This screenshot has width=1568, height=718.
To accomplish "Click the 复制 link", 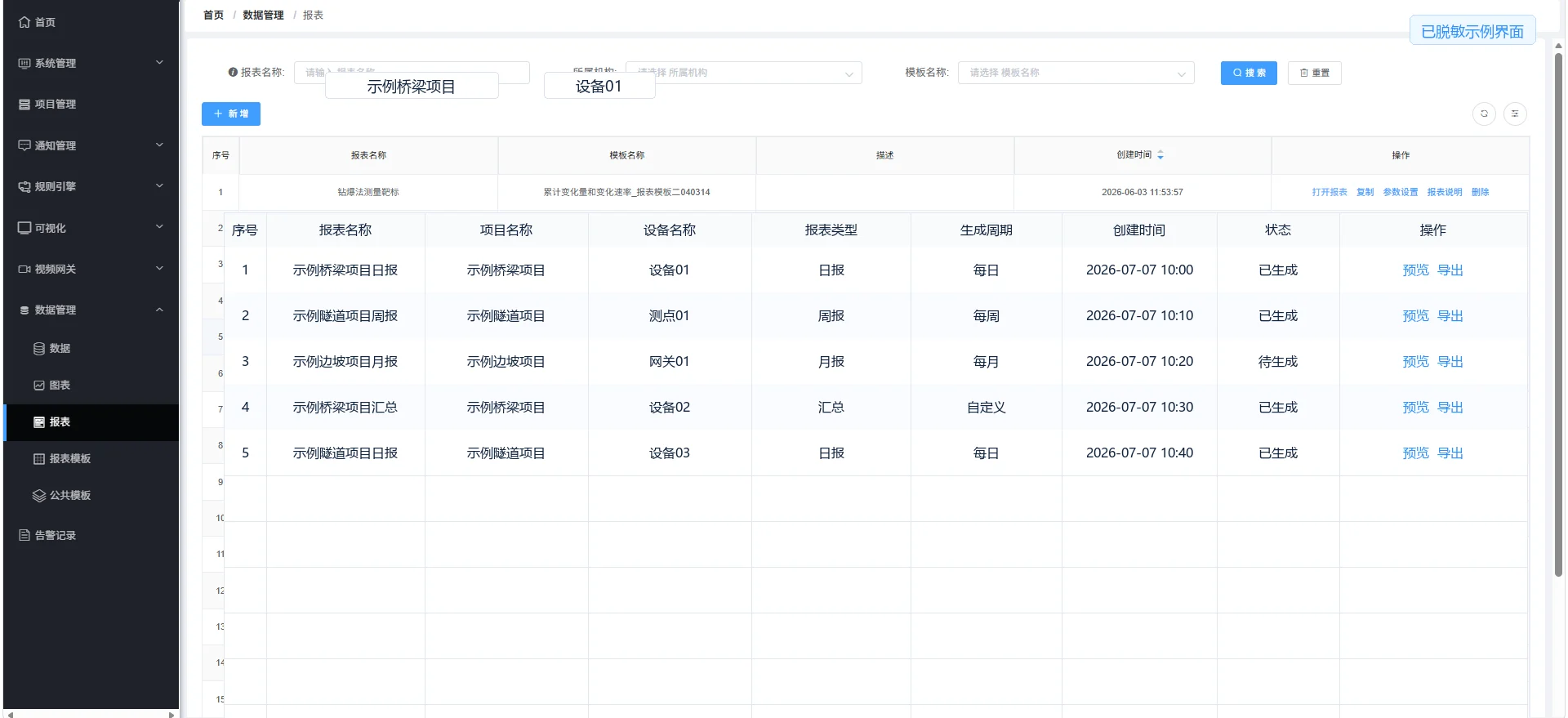I will pos(1365,192).
